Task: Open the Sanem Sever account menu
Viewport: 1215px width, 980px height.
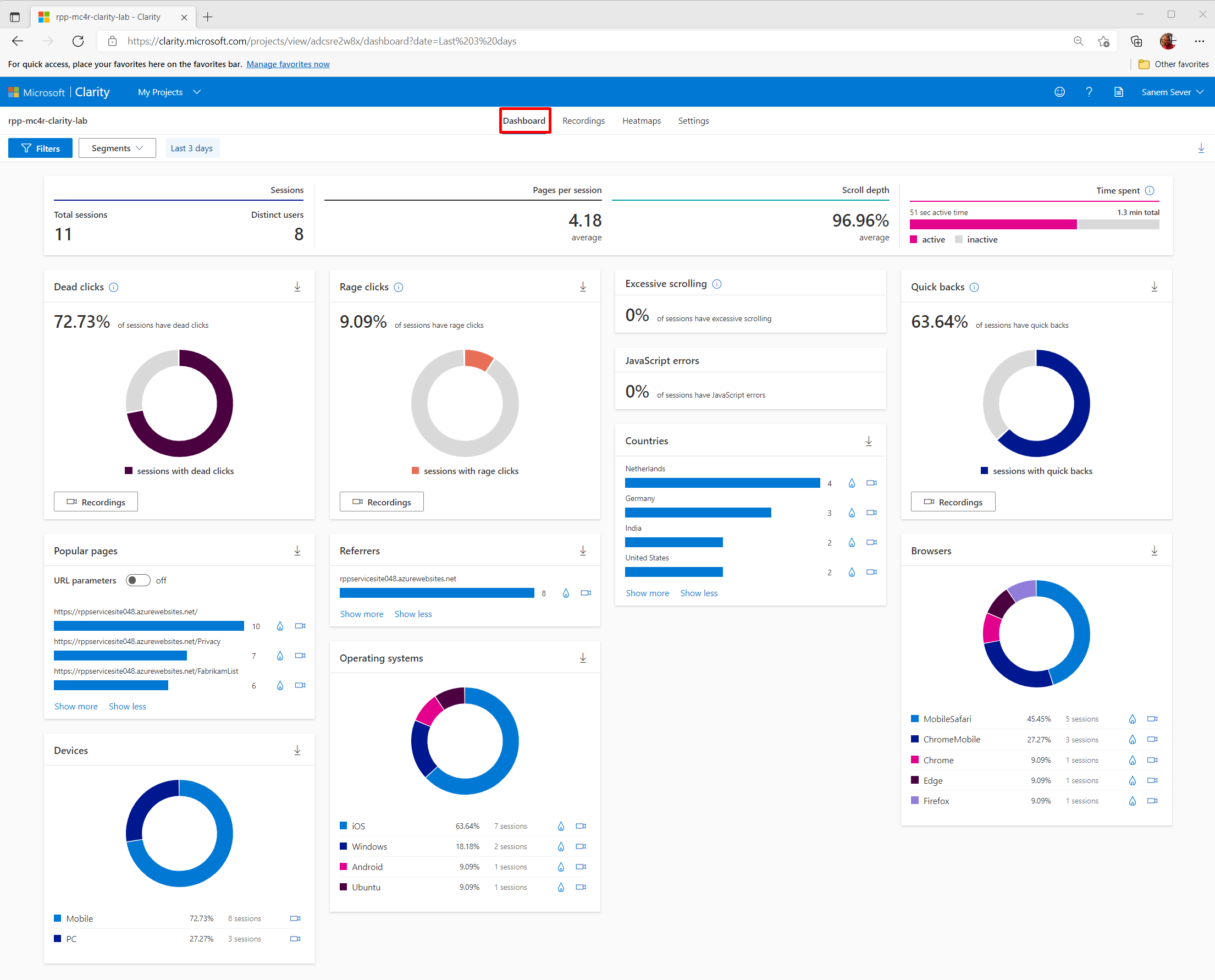Action: pos(1173,92)
